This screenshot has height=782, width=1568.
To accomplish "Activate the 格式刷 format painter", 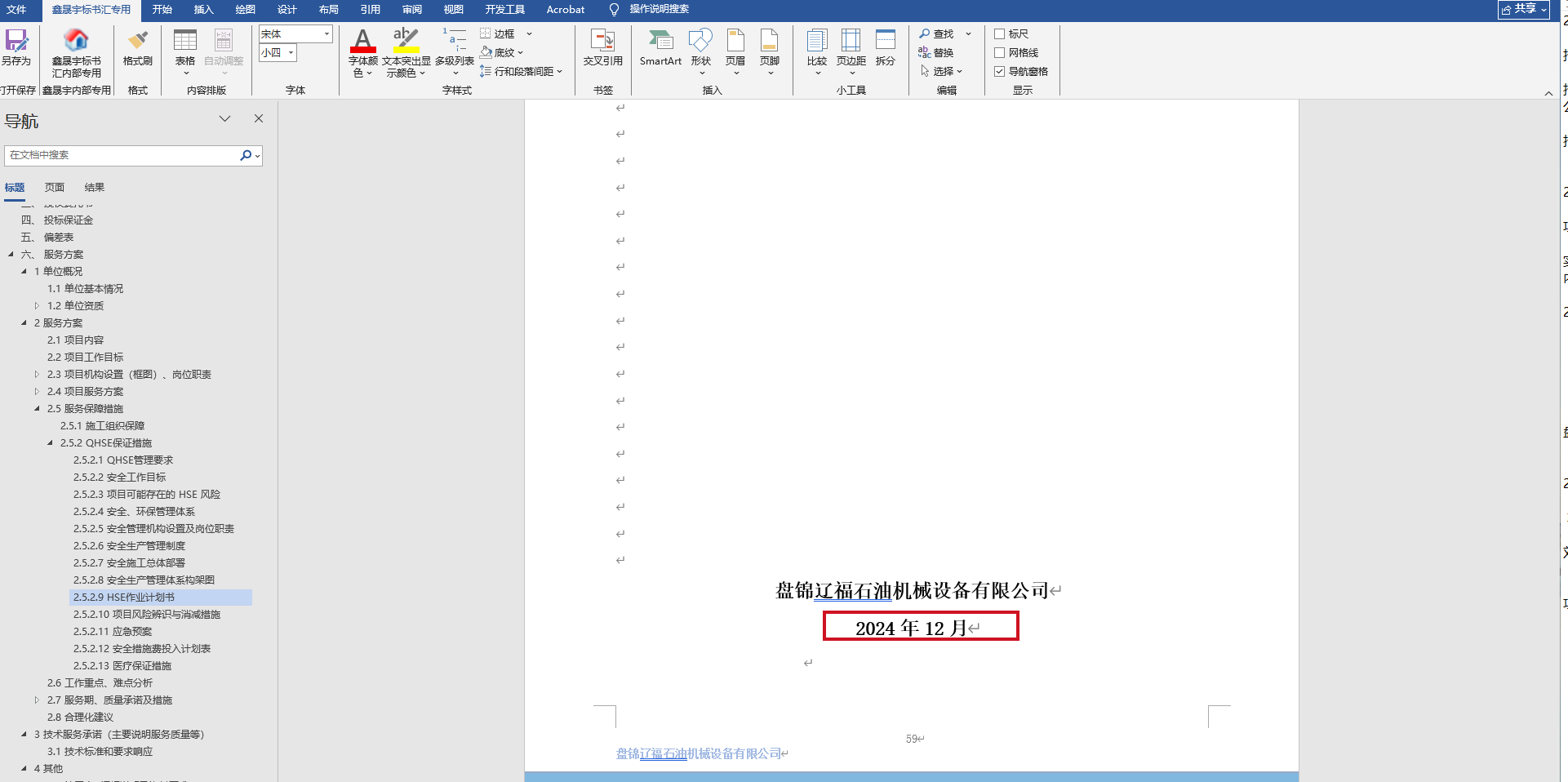I will click(x=138, y=47).
